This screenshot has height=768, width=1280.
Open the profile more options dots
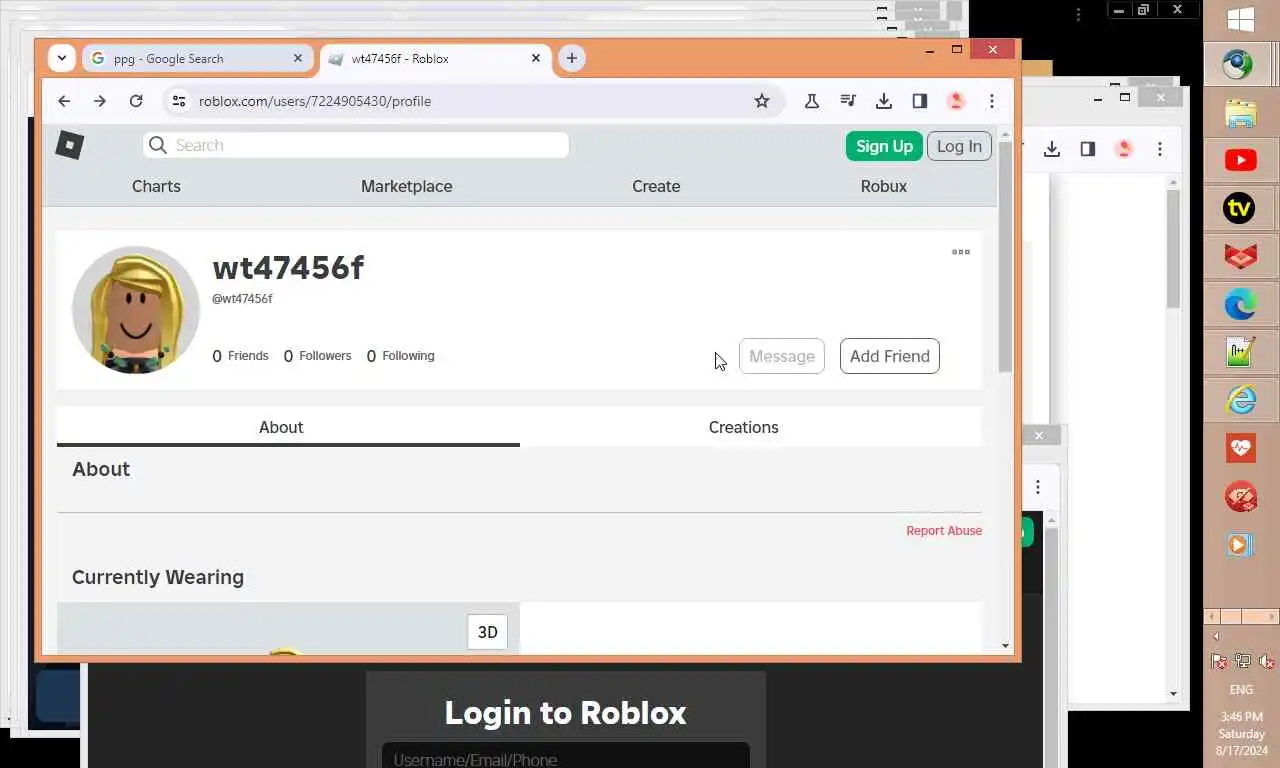961,252
